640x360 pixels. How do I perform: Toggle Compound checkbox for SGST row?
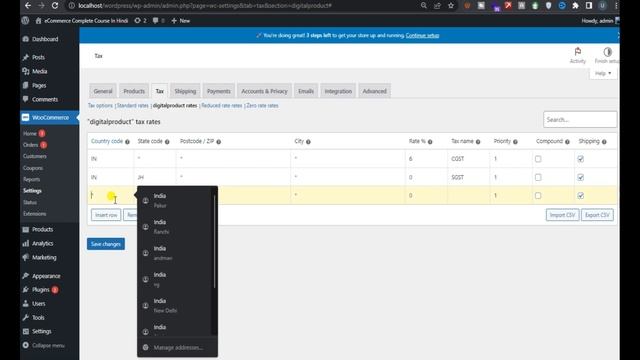(538, 177)
